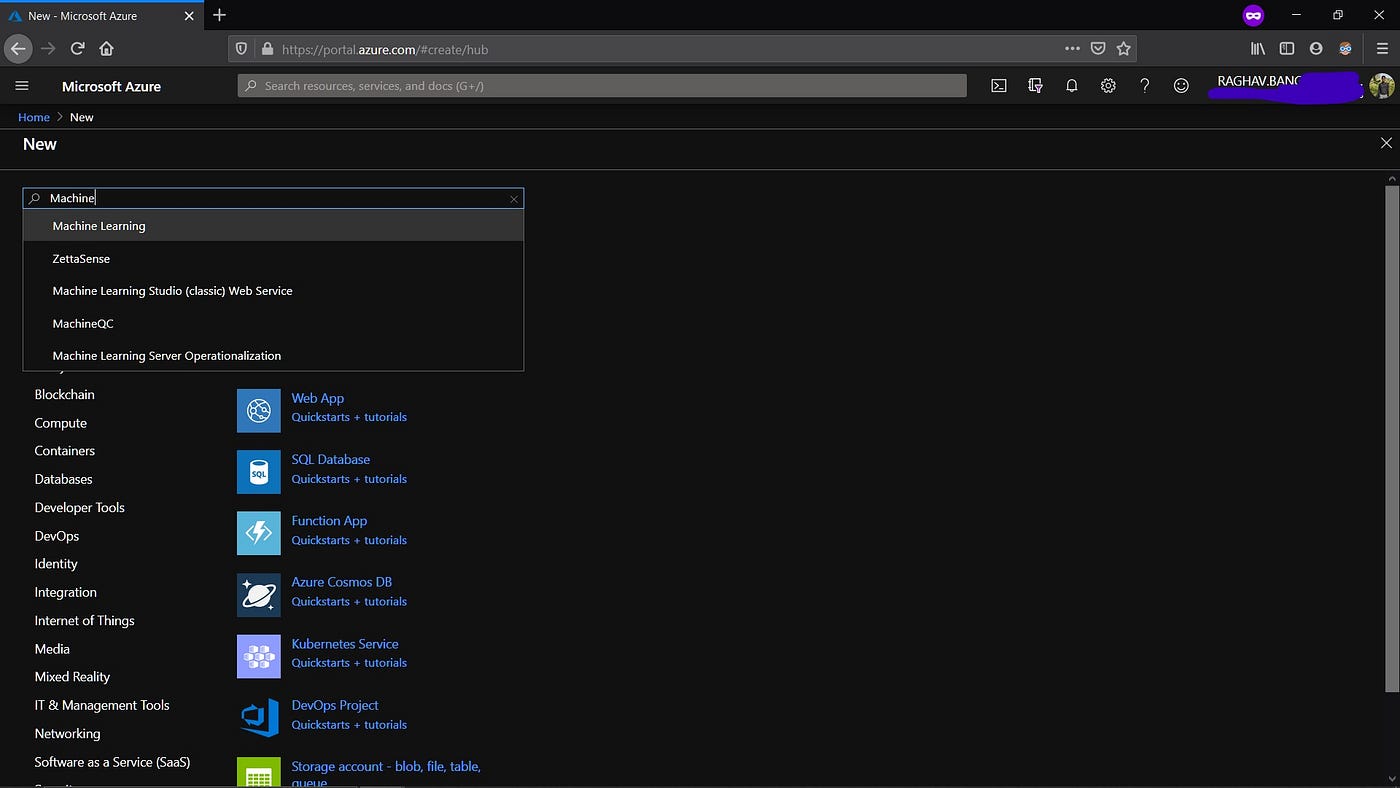Viewport: 1400px width, 788px height.
Task: Open the Directory + subscription filter icon
Action: pos(1035,86)
